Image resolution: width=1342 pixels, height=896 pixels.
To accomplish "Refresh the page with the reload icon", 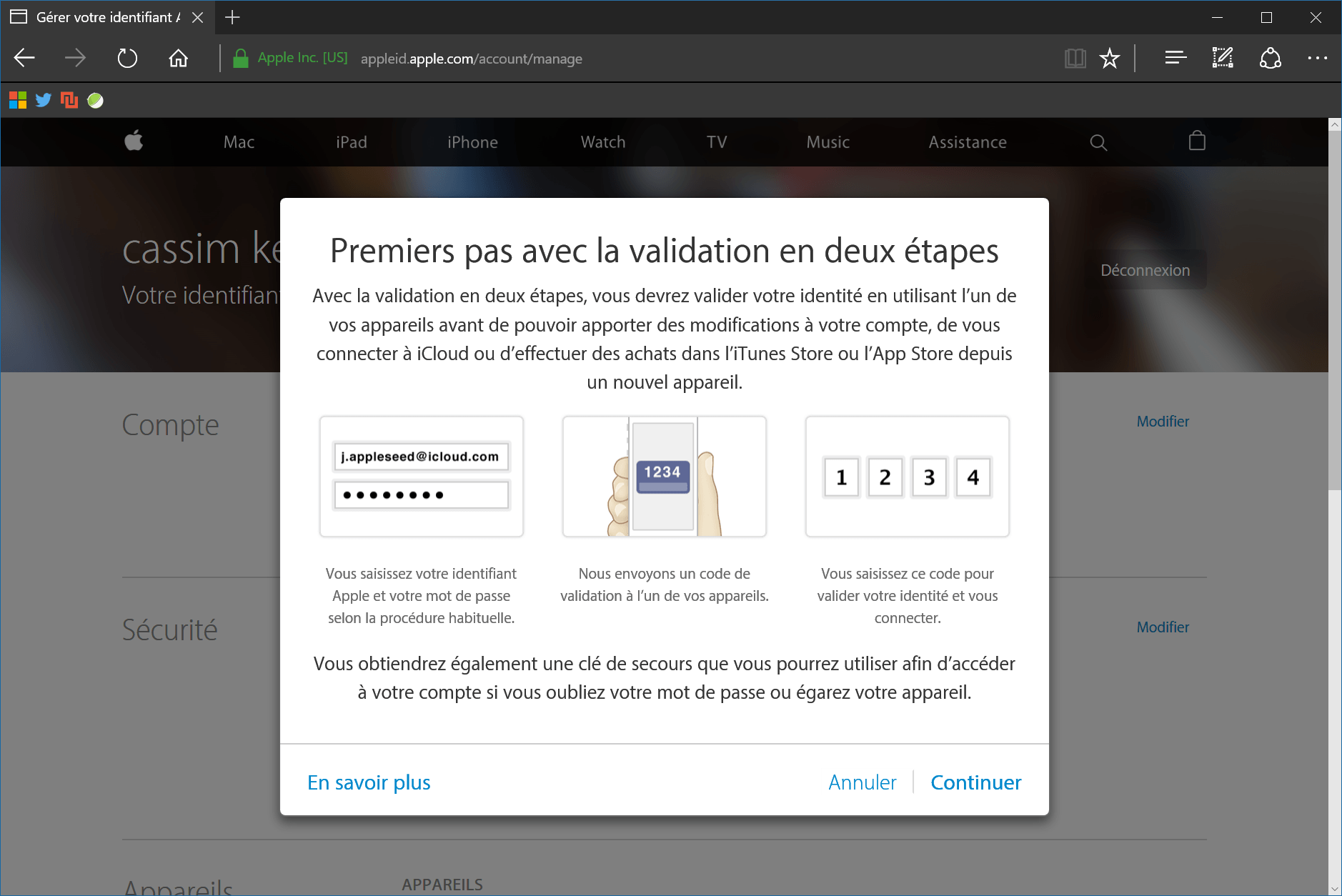I will click(127, 58).
